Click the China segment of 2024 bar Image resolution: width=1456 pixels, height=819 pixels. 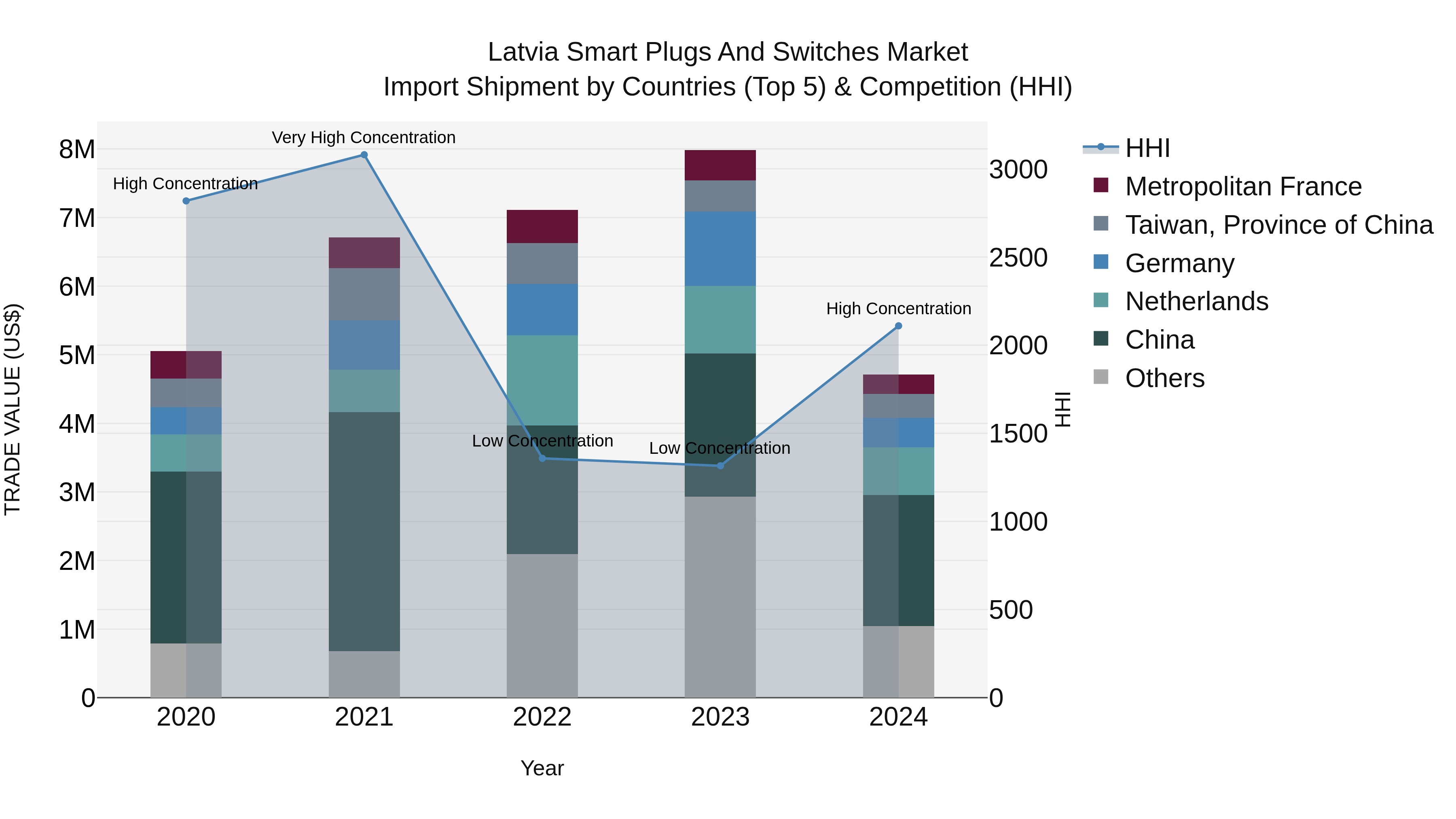899,561
